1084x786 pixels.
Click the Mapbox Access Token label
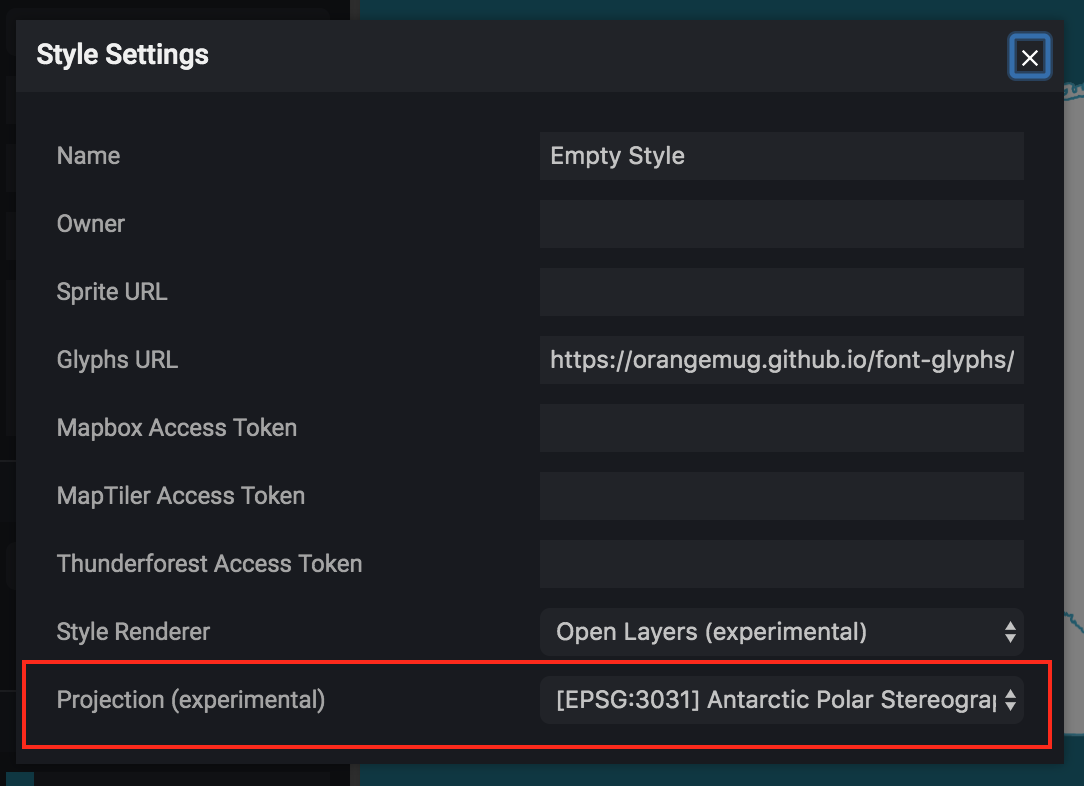177,428
